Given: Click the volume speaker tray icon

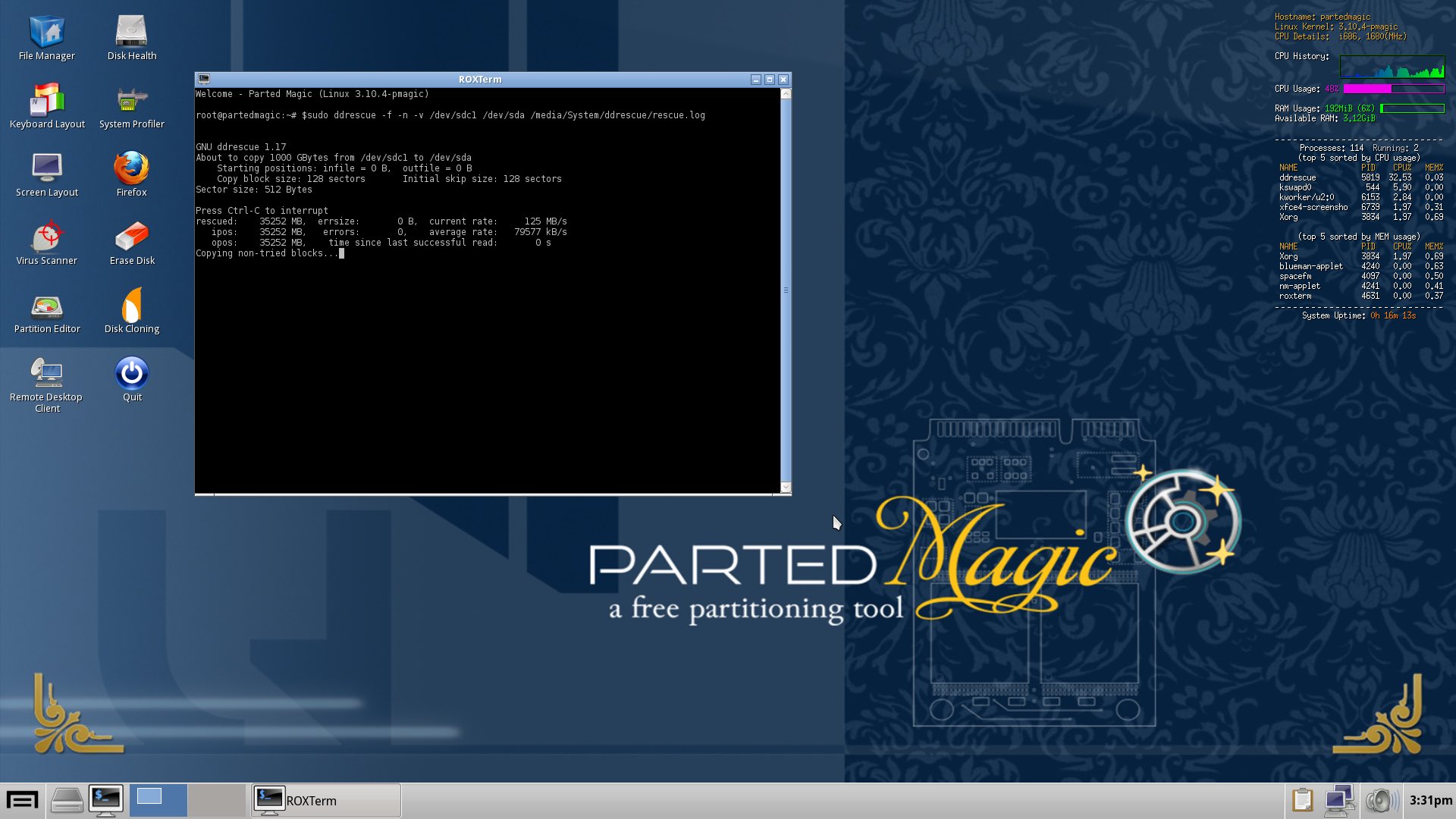Looking at the screenshot, I should coord(1382,801).
